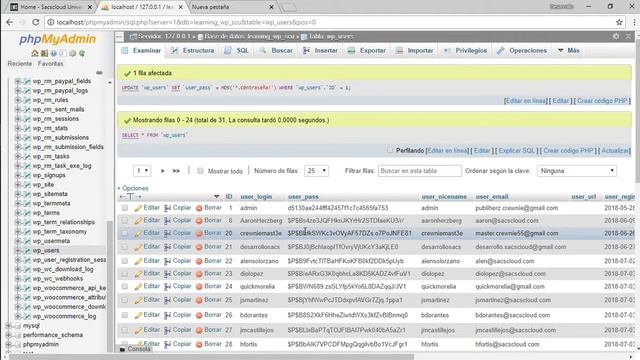
Task: Open the page number dropdown
Action: click(x=142, y=171)
